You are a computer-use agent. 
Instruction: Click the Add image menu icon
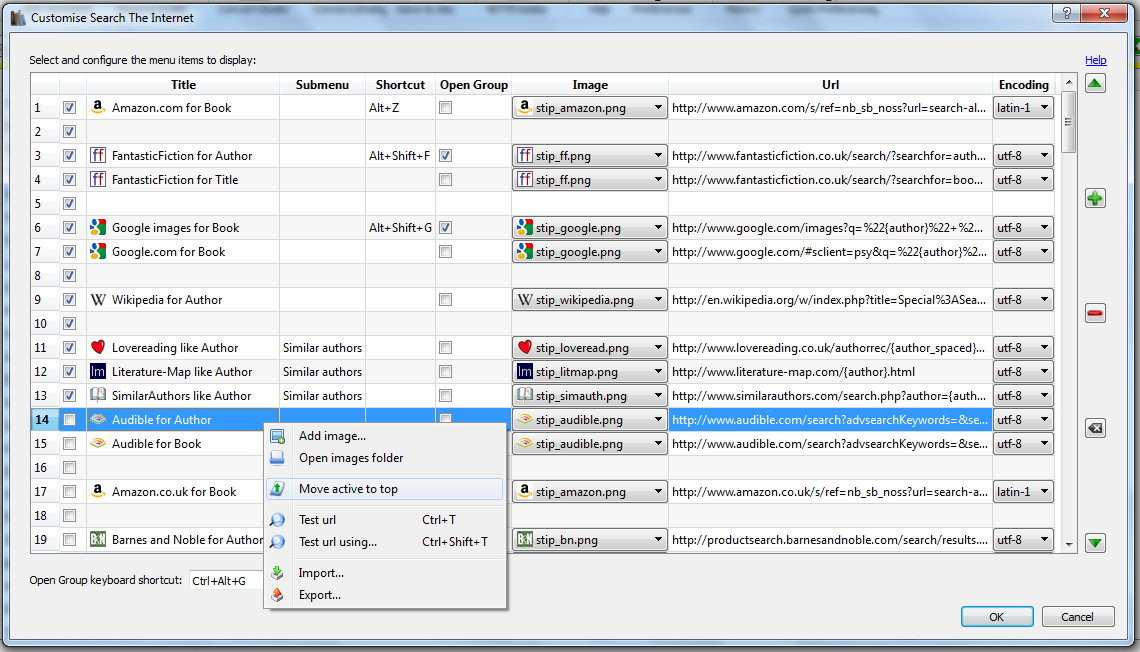pyautogui.click(x=277, y=436)
